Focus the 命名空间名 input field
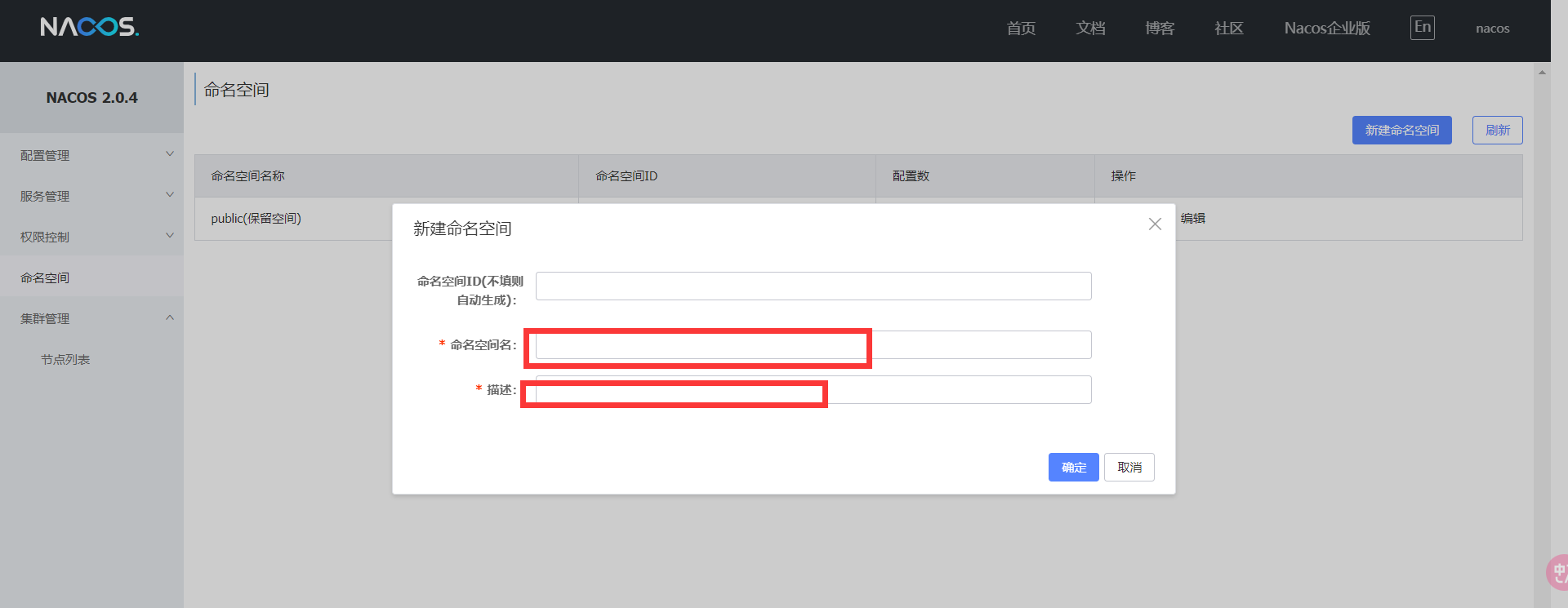The height and width of the screenshot is (608, 1568). [813, 345]
